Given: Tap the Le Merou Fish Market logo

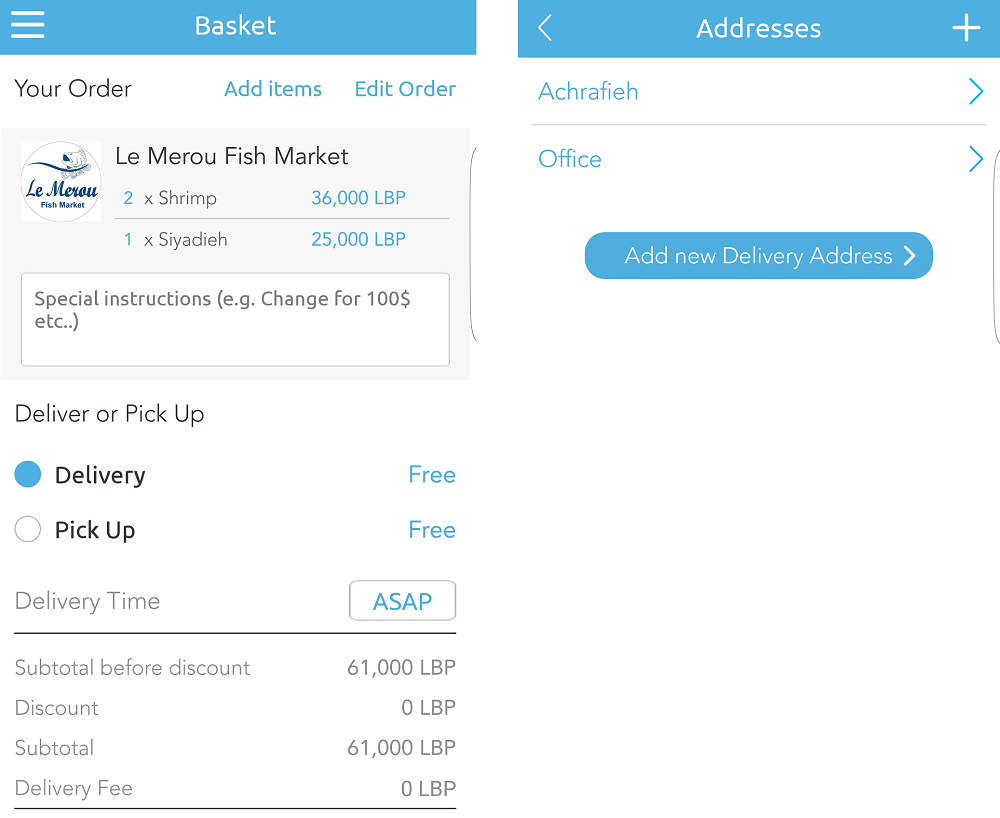Looking at the screenshot, I should [61, 182].
